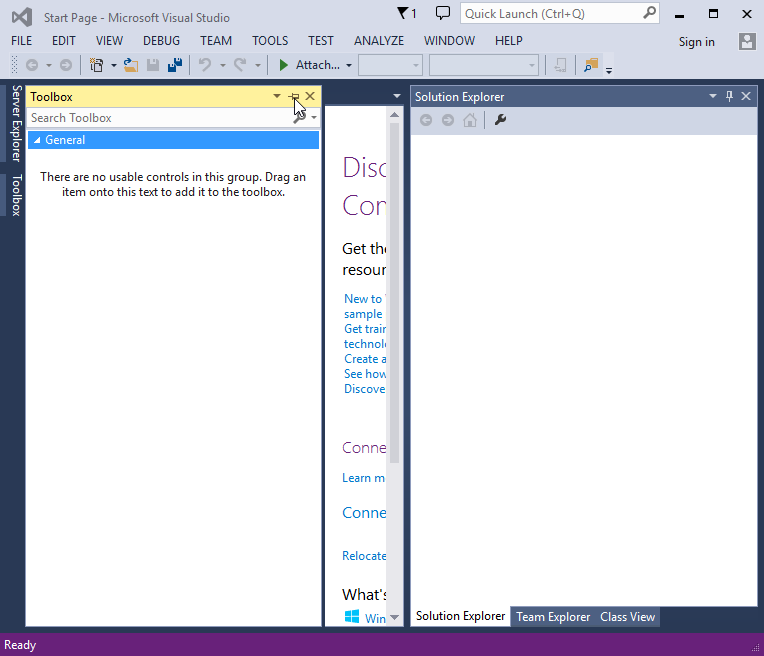
Task: Open the HELP menu
Action: (509, 41)
